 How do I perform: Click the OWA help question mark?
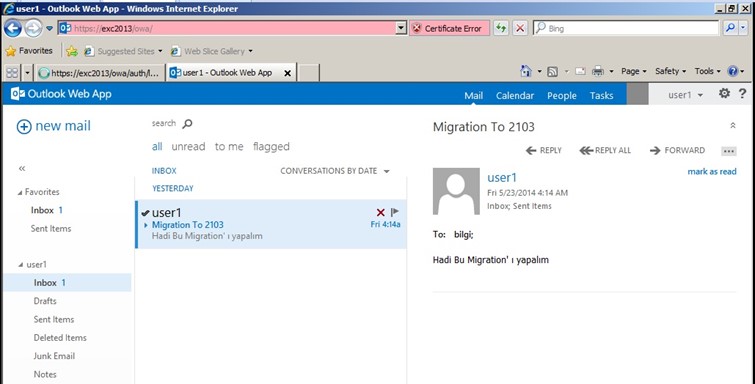[x=742, y=93]
